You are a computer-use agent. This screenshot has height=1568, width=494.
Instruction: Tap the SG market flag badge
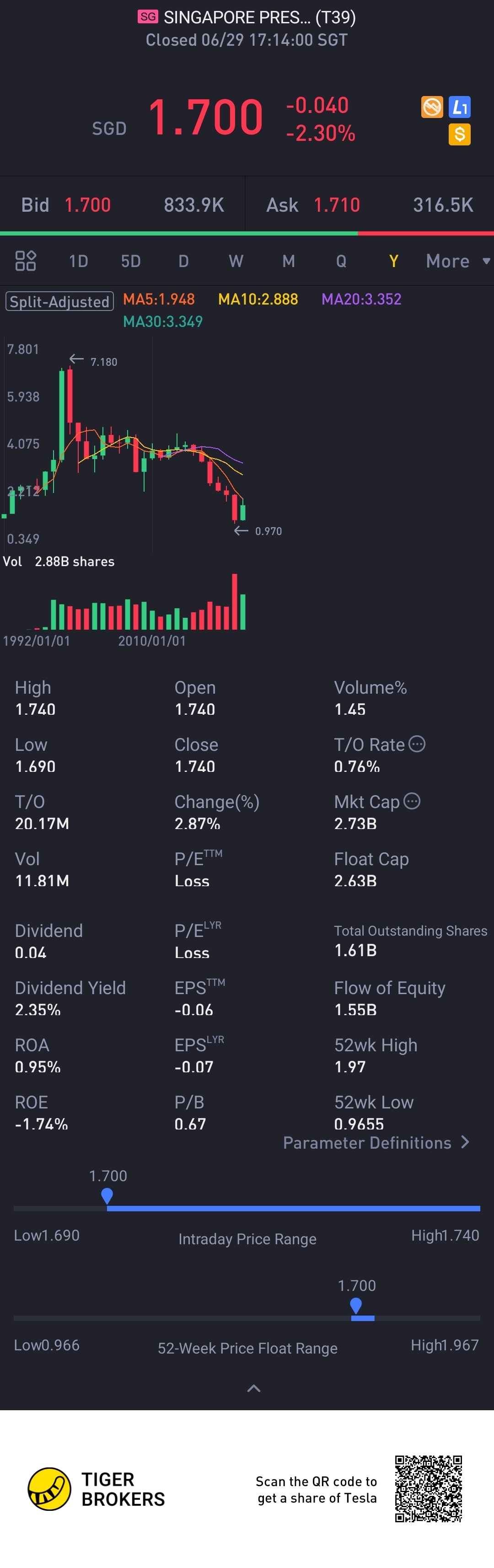pos(147,17)
